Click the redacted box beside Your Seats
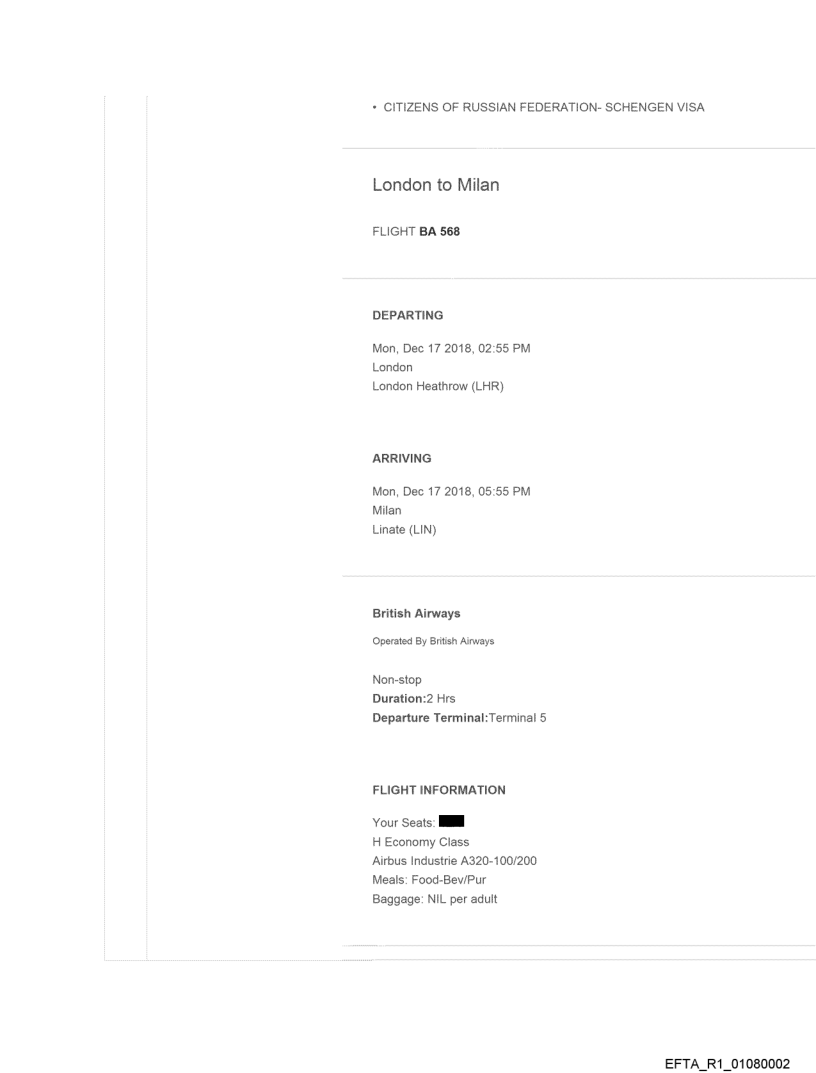Viewport: 816px width, 1073px height. click(x=451, y=823)
